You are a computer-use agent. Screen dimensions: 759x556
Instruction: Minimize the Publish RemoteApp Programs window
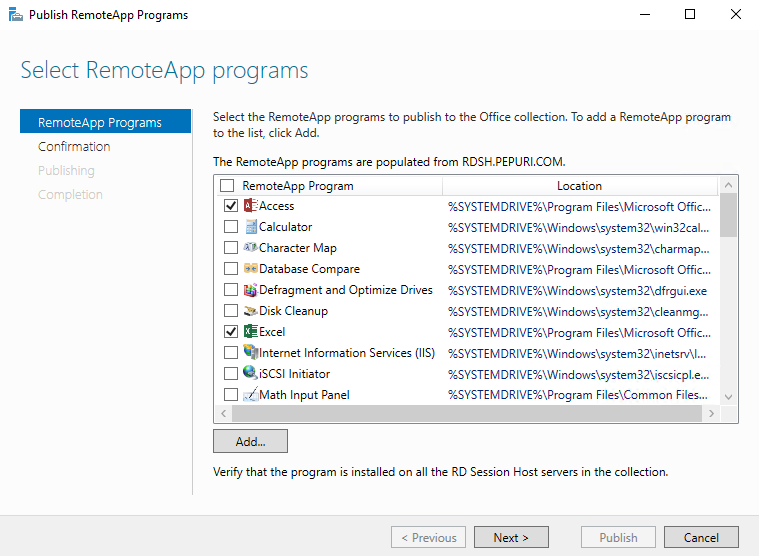(x=645, y=14)
